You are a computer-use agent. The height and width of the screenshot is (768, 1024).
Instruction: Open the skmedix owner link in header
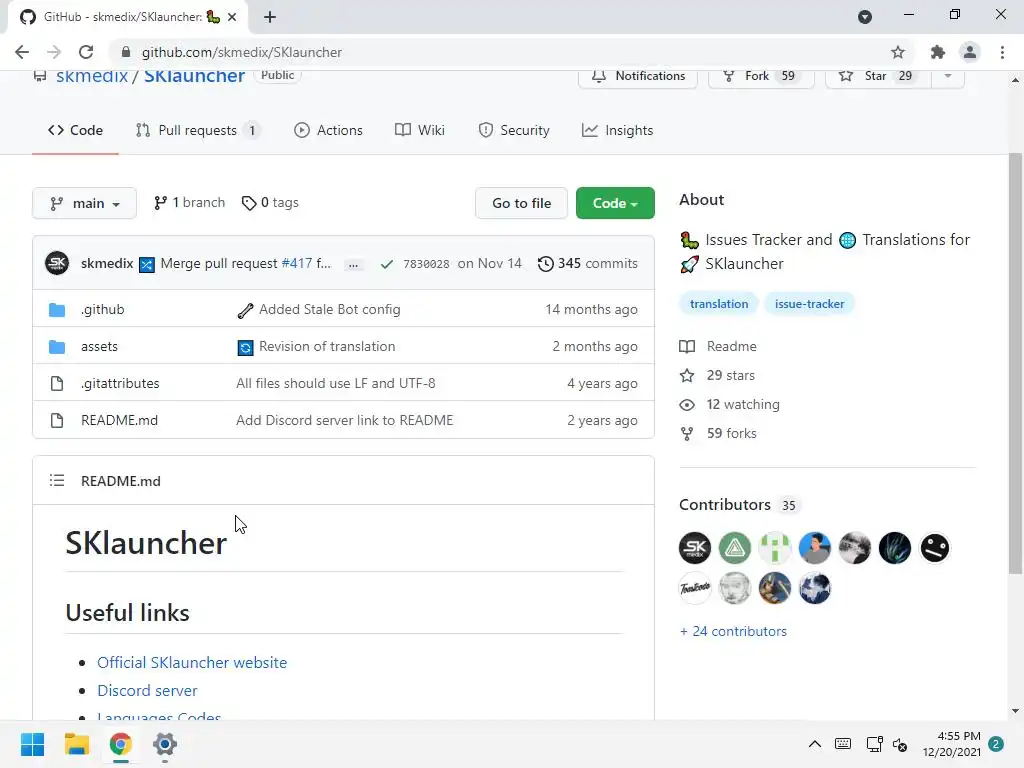[x=92, y=76]
